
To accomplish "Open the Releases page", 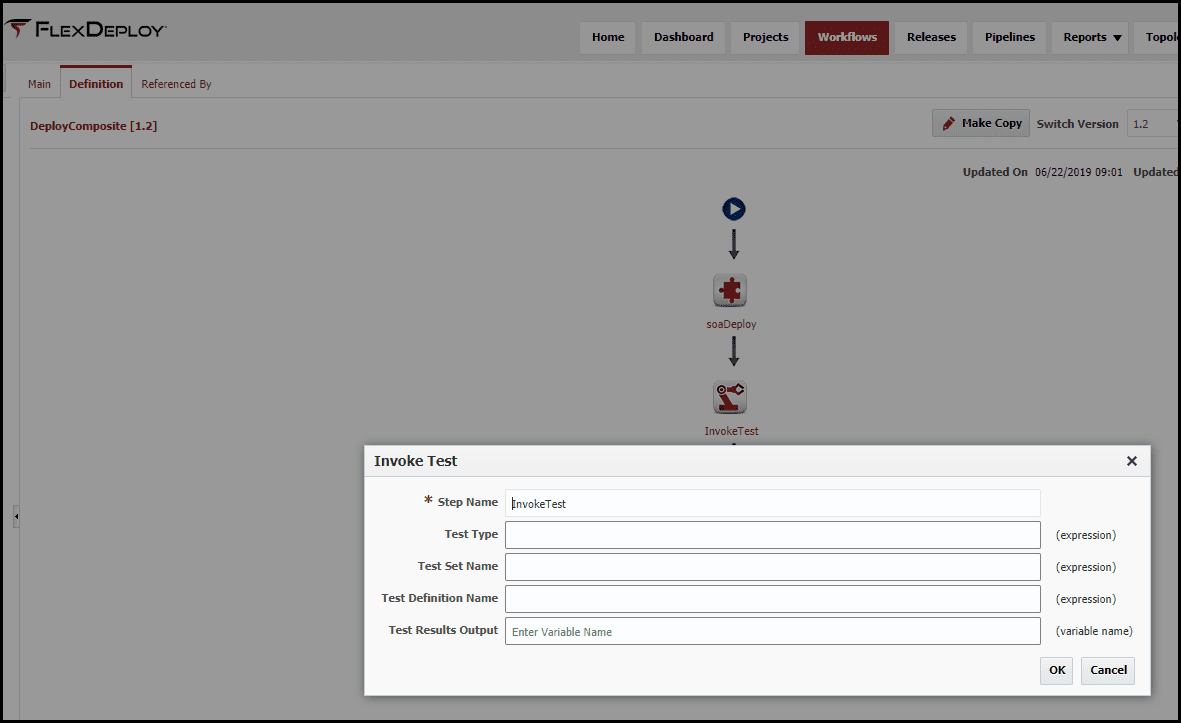I will (x=931, y=38).
